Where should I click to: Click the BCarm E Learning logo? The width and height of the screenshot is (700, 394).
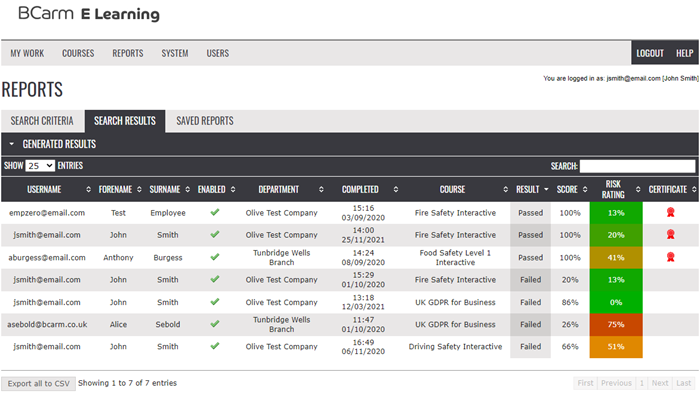[x=89, y=14]
